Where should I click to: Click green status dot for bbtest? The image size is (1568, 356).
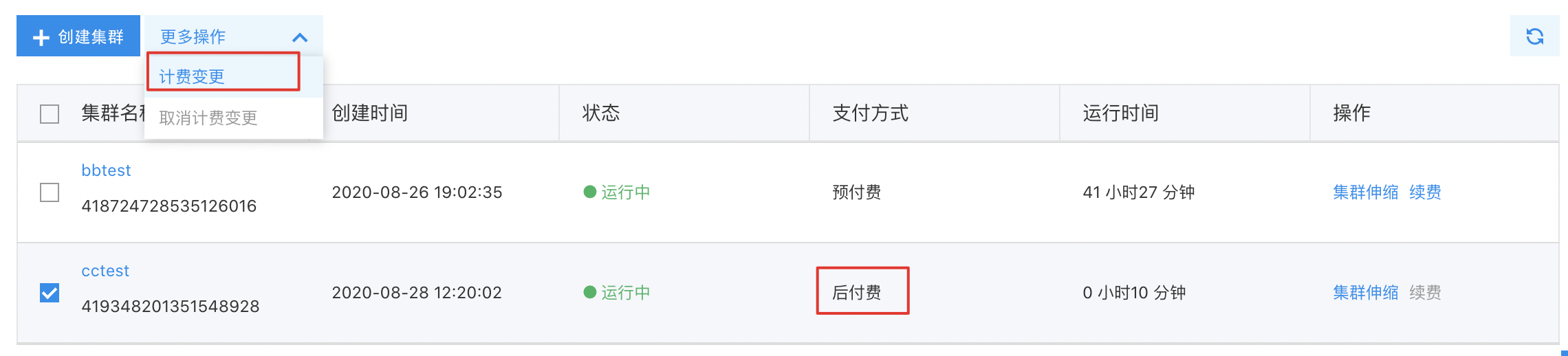pyautogui.click(x=589, y=192)
